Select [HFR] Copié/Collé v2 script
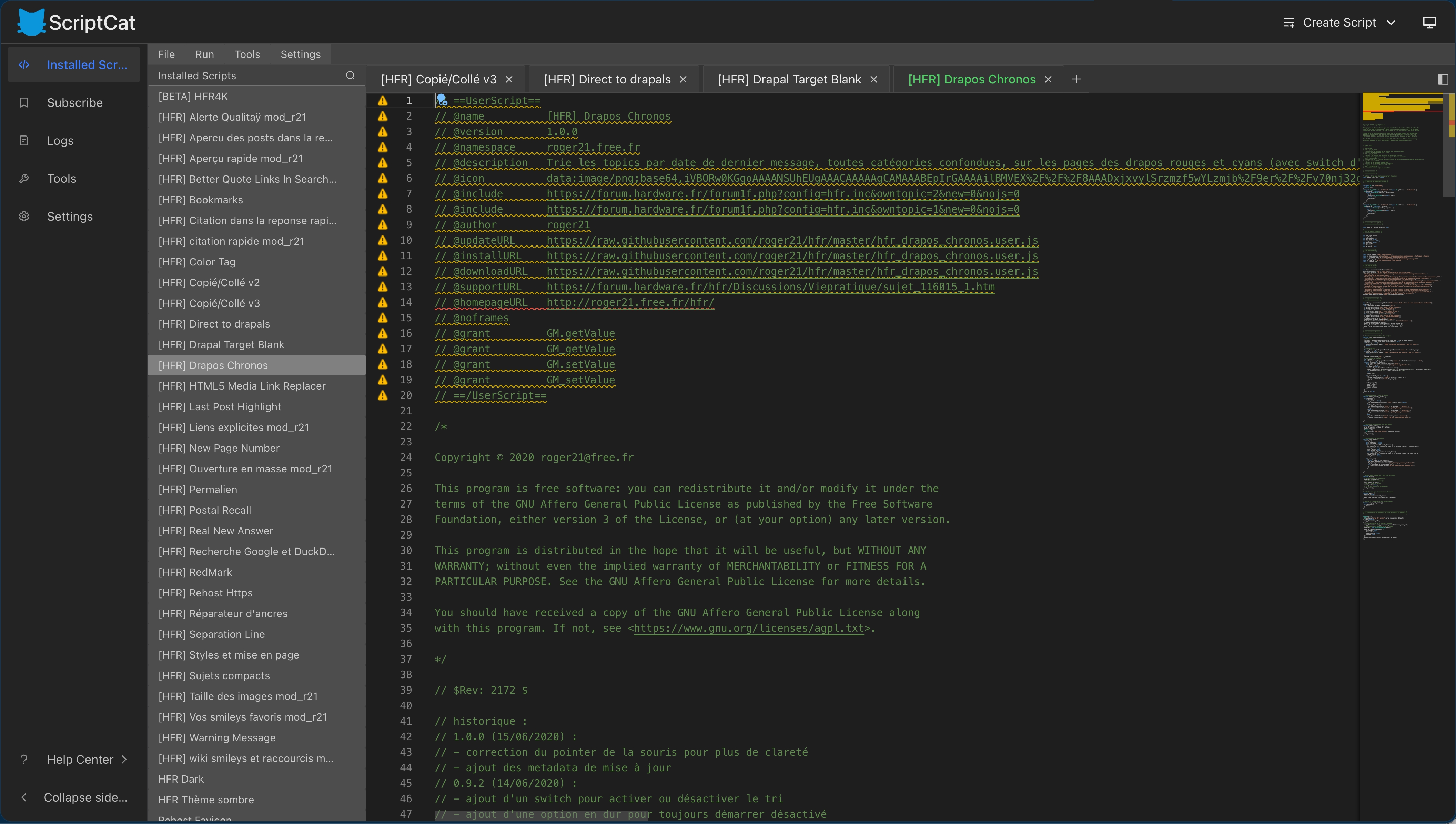The image size is (1456, 824). pyautogui.click(x=257, y=282)
